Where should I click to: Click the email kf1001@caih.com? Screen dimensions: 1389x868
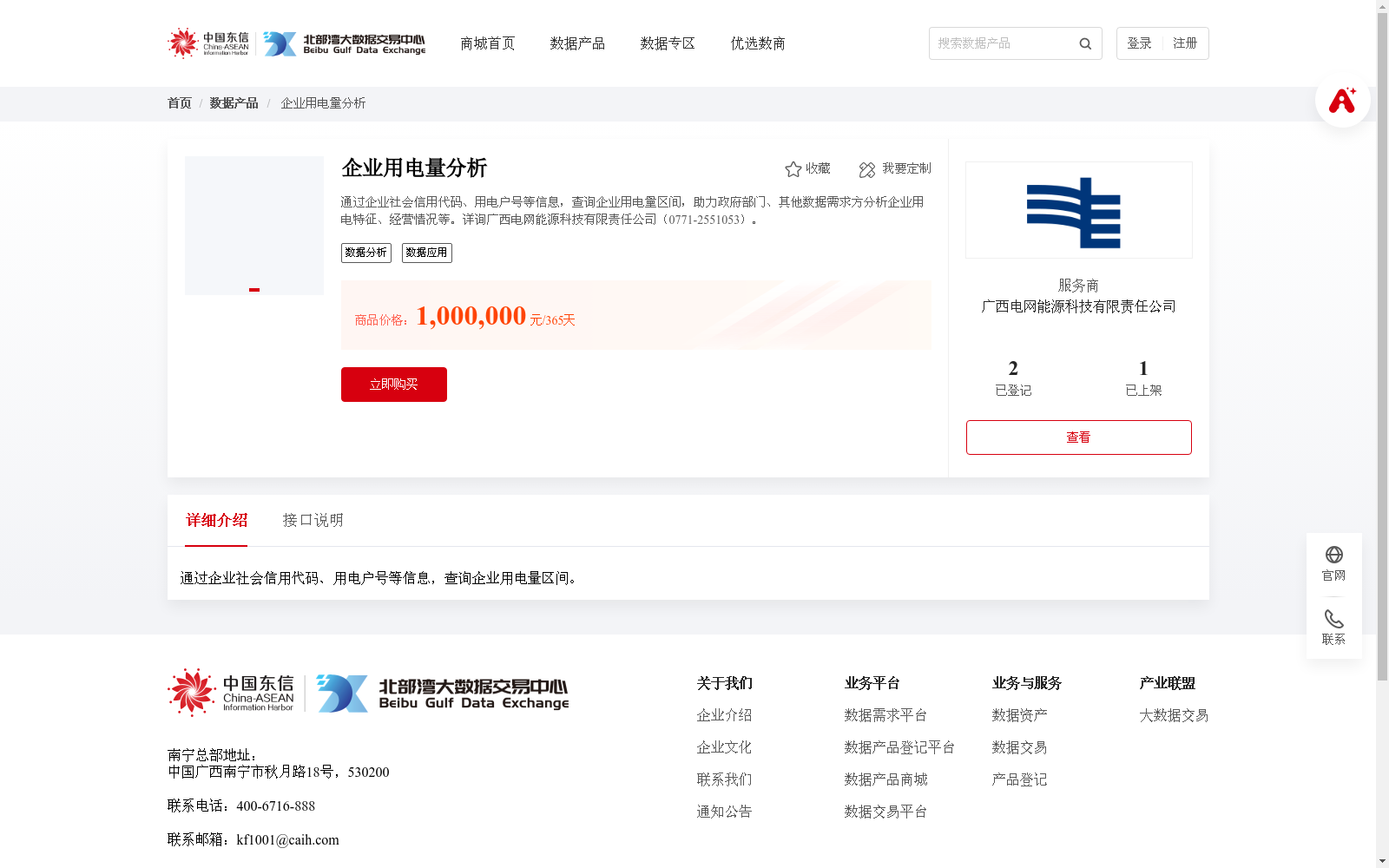tap(288, 840)
